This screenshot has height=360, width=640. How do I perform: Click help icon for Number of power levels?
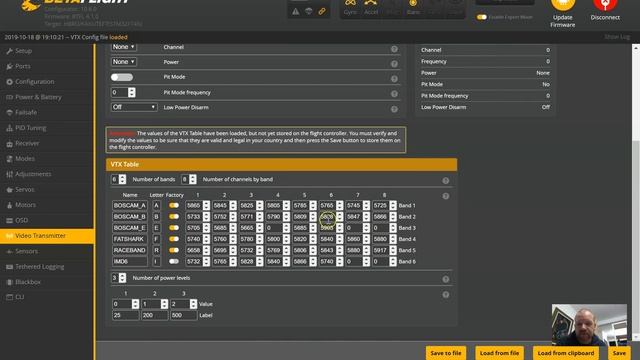(446, 280)
